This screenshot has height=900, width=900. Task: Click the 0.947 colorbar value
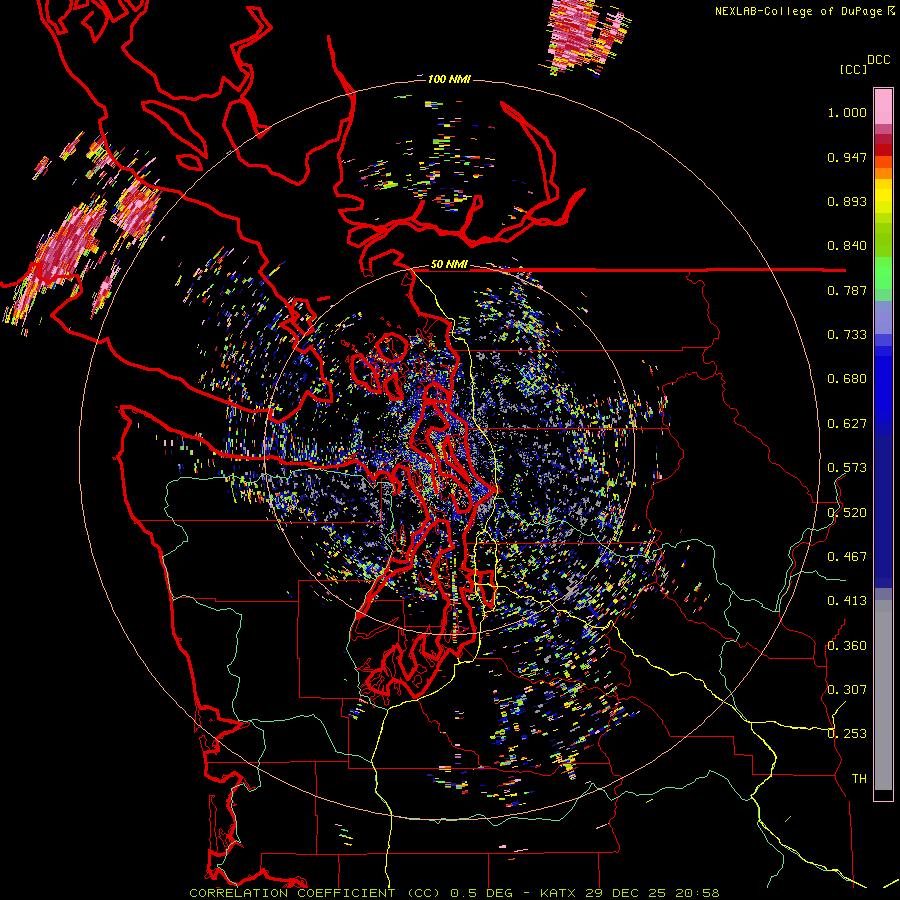847,157
